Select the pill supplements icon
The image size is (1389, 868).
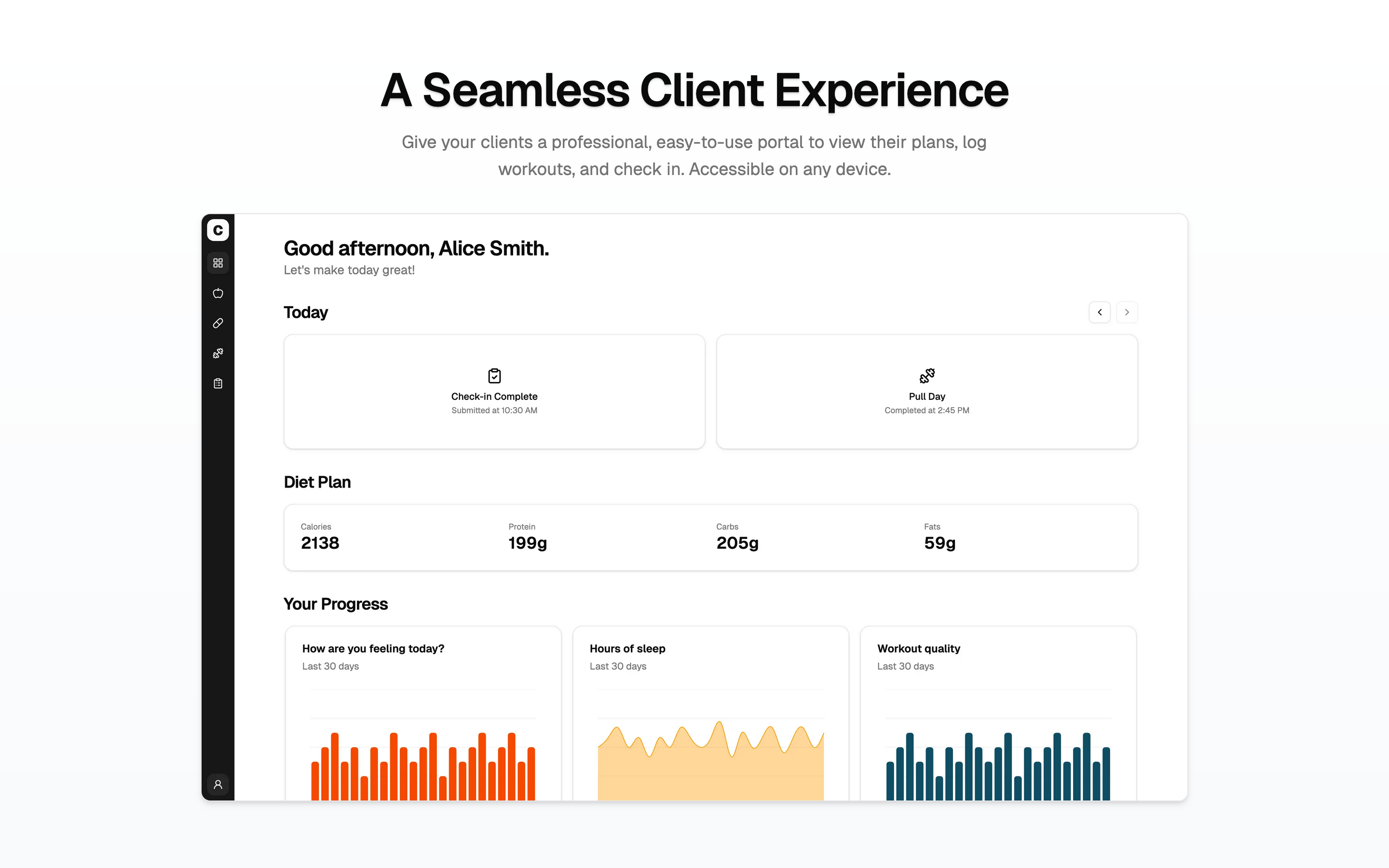pos(218,323)
